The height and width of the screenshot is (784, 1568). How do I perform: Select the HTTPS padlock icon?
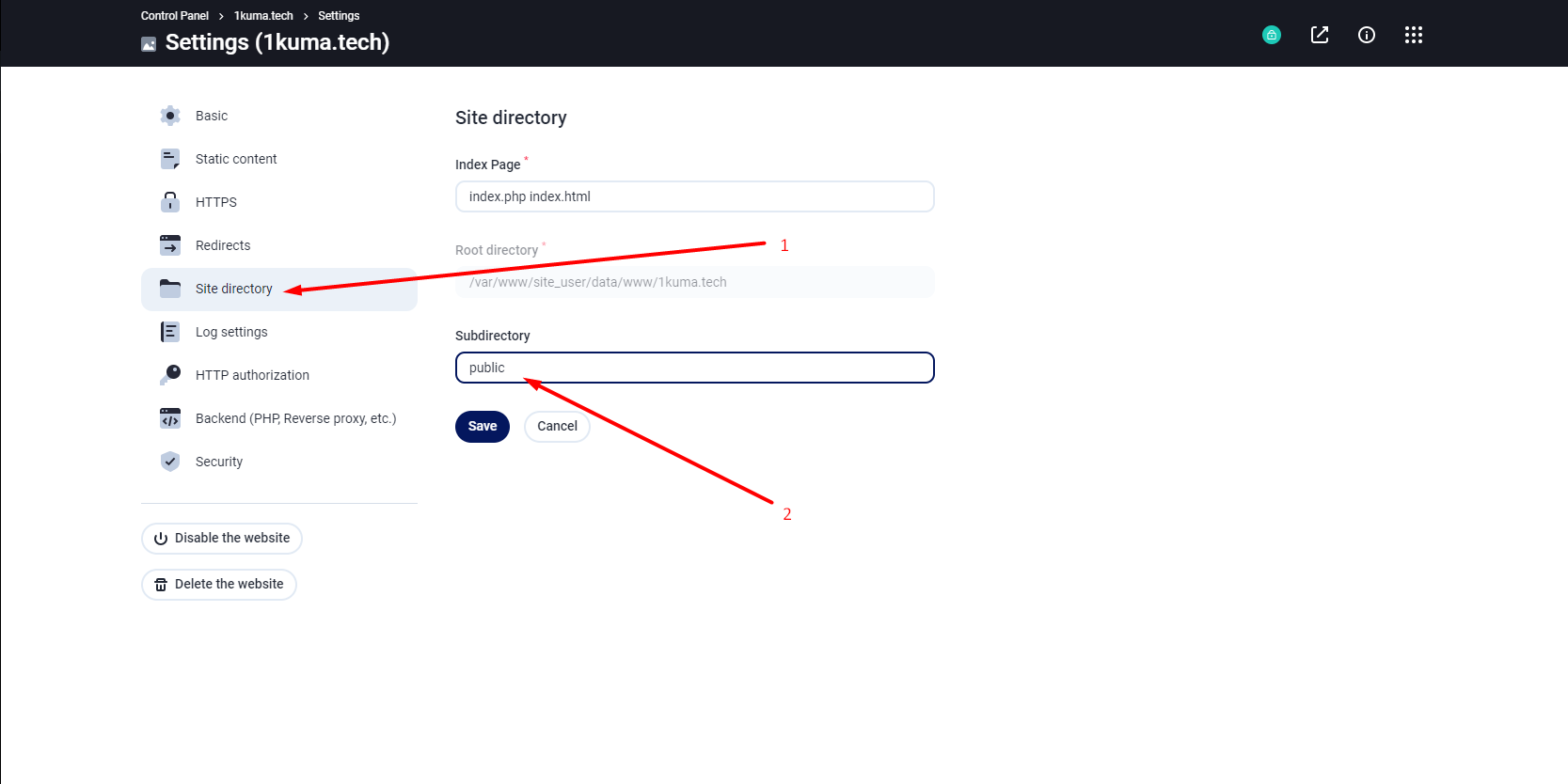[x=170, y=202]
